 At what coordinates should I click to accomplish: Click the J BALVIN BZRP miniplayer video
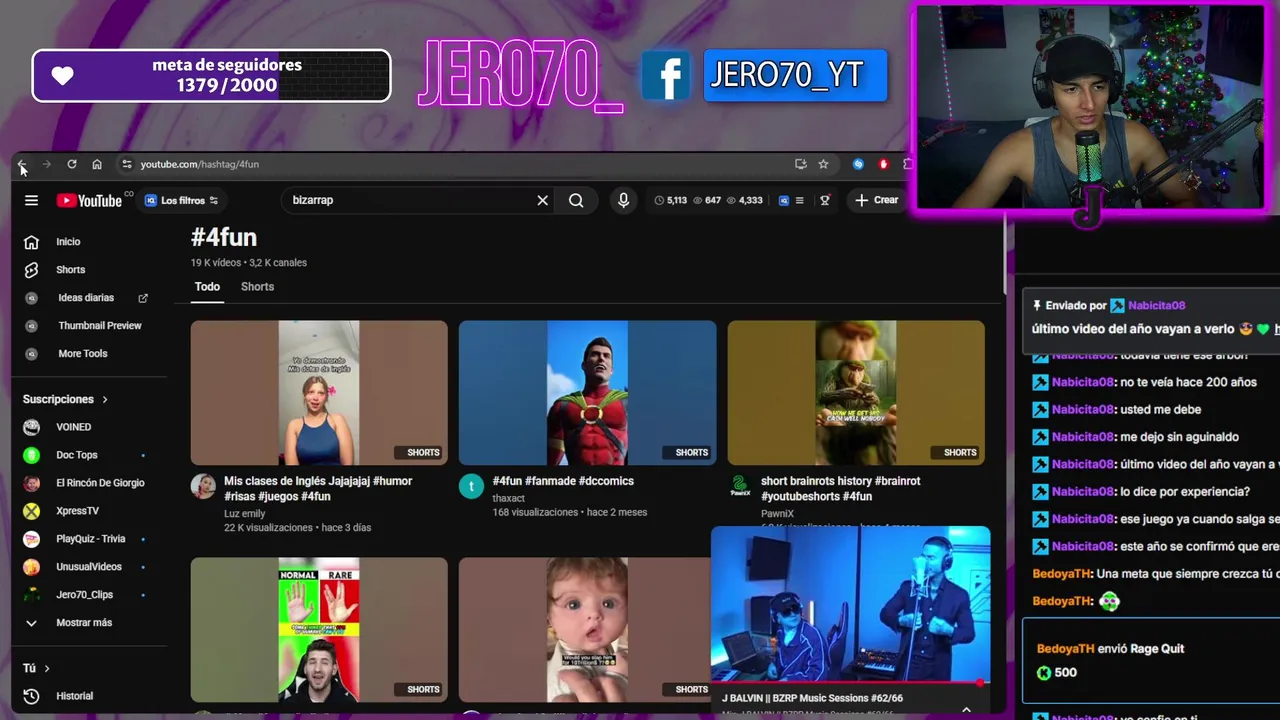[x=850, y=605]
